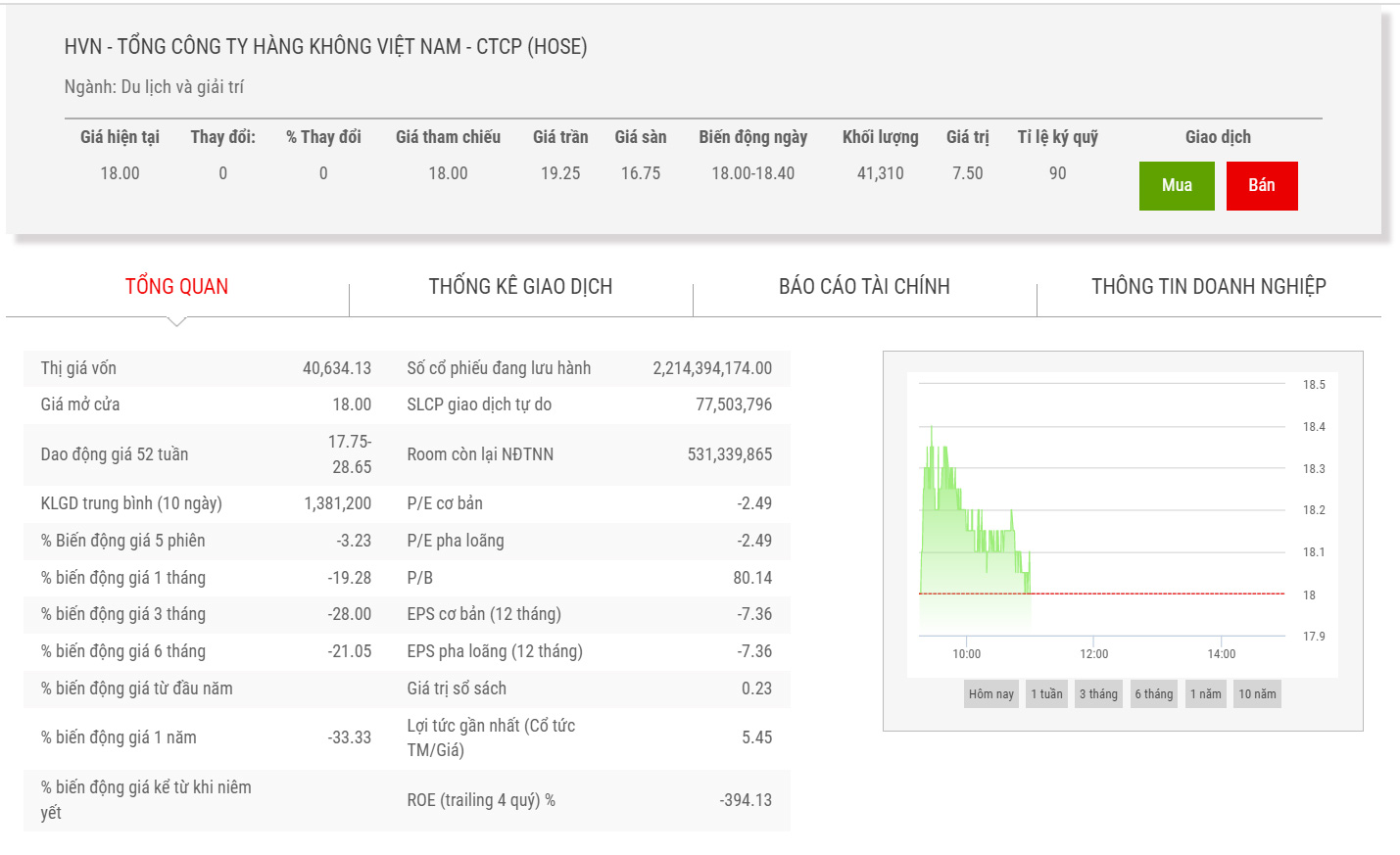The image size is (1400, 855).
Task: Choose the 6 tháng chart period
Action: 1153,694
